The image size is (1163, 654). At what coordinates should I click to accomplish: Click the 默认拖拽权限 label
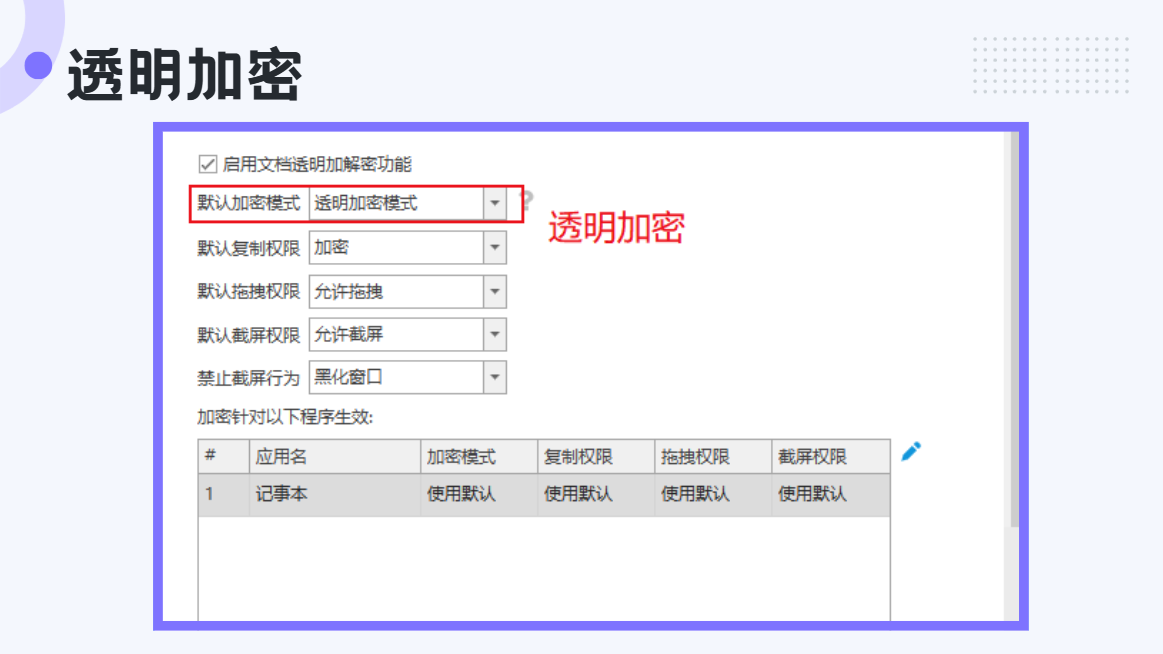248,291
